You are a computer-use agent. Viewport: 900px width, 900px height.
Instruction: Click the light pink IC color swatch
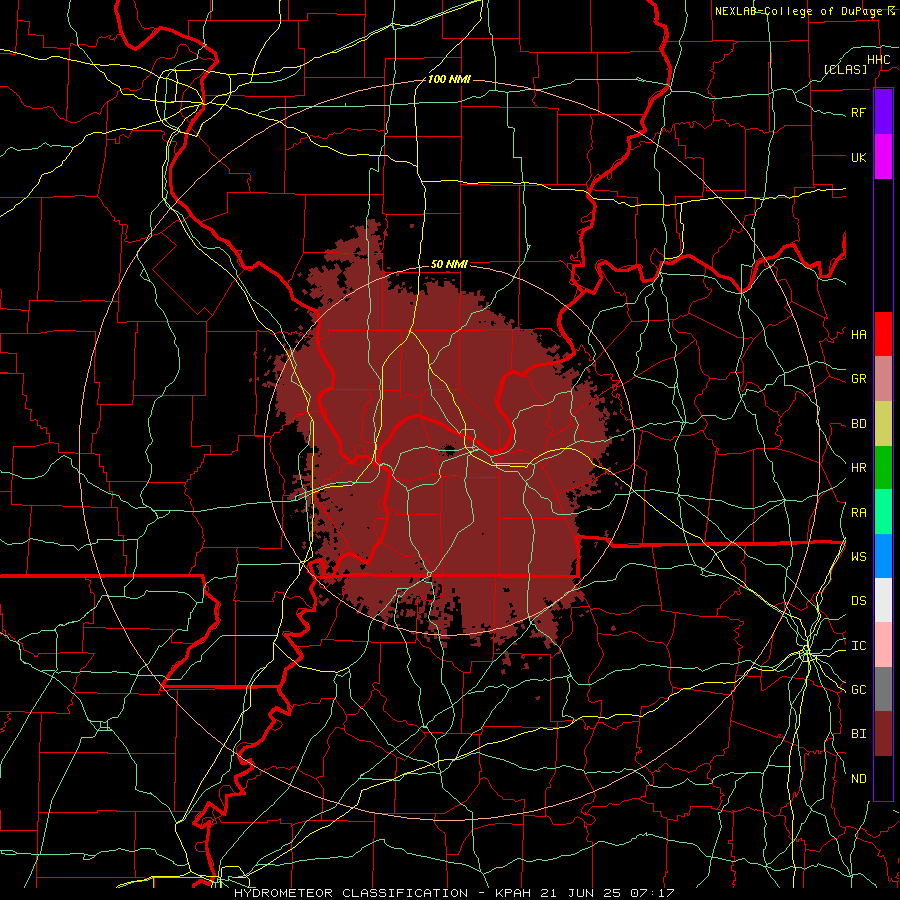coord(883,645)
